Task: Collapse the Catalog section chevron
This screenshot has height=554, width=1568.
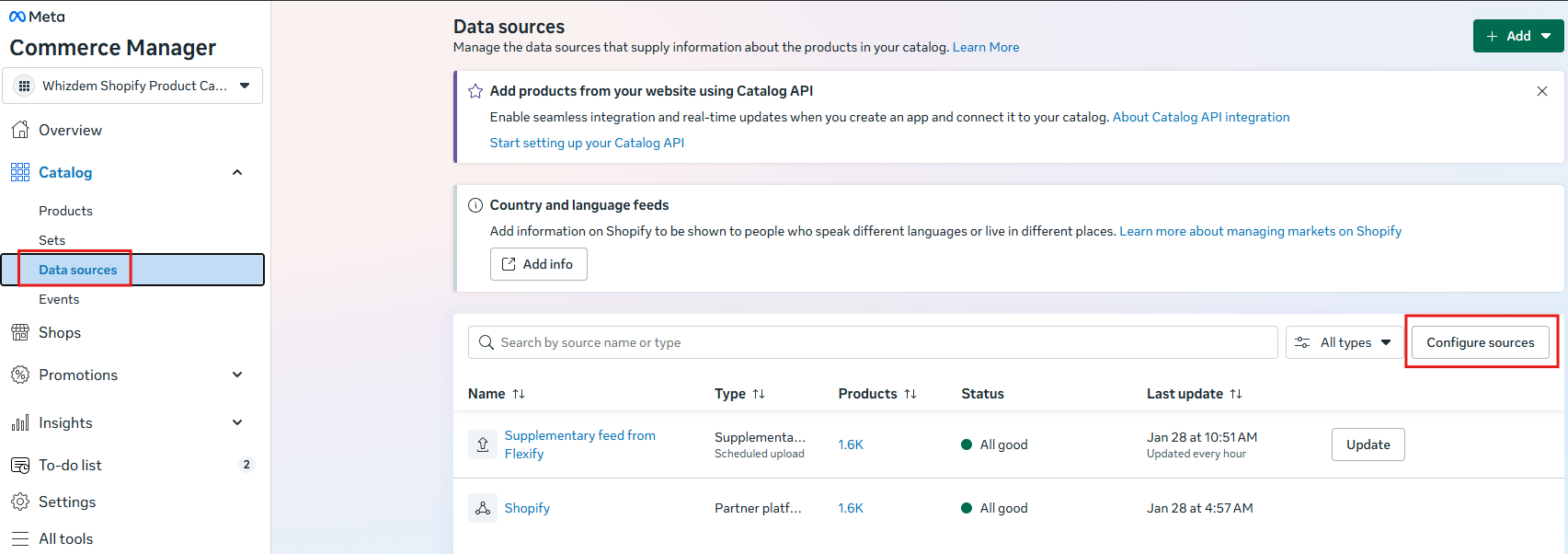Action: 237,172
